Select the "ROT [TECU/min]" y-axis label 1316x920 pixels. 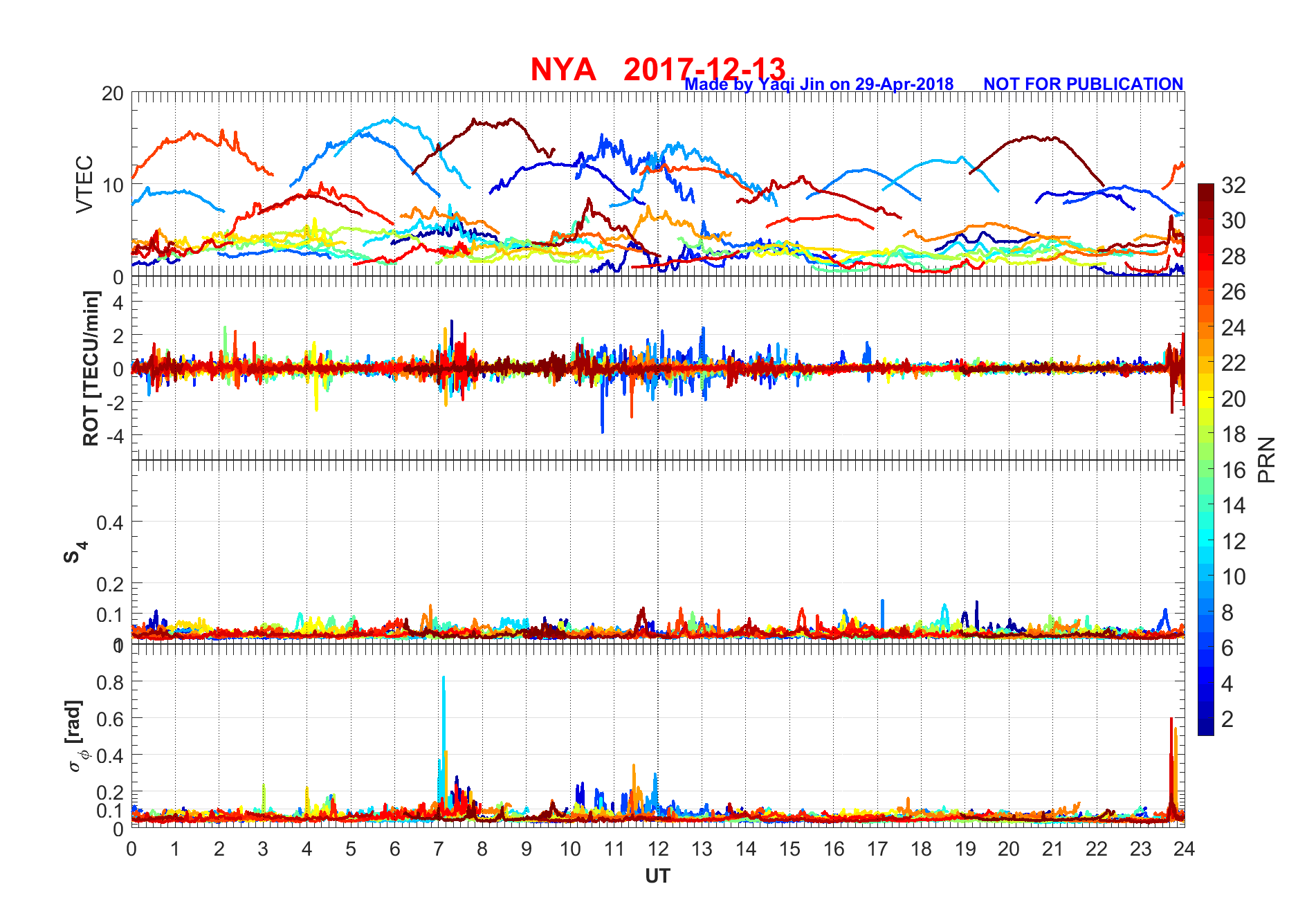click(x=91, y=368)
